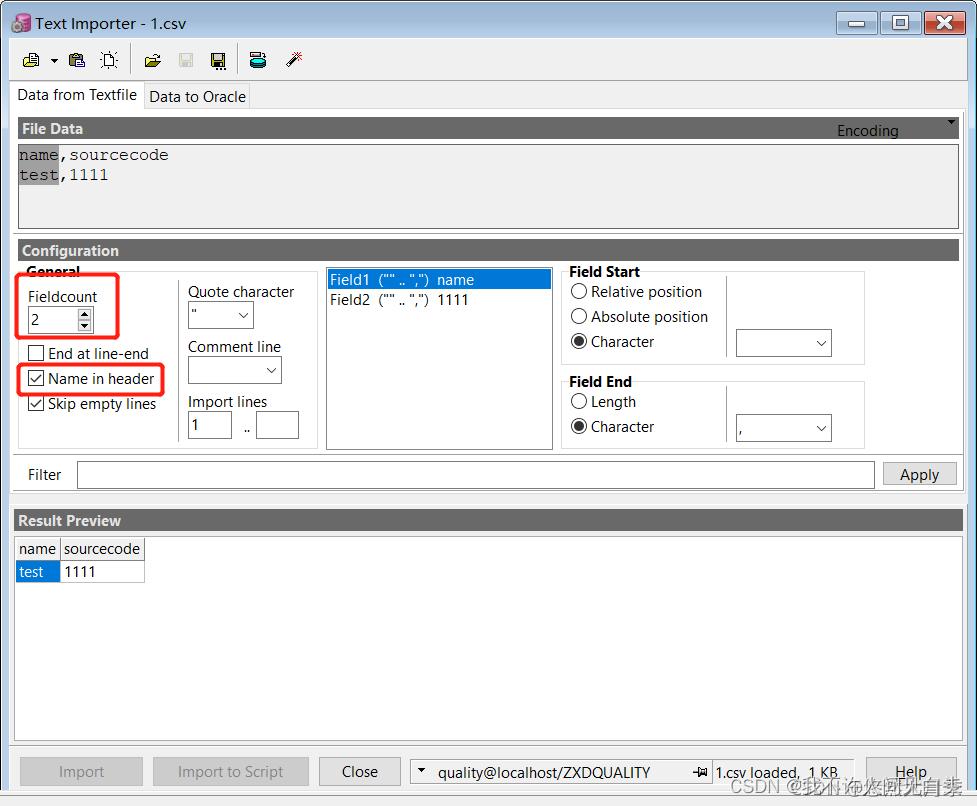Screen dimensions: 977x806
Task: Decrease Fieldcount with the down arrow
Action: click(85, 326)
